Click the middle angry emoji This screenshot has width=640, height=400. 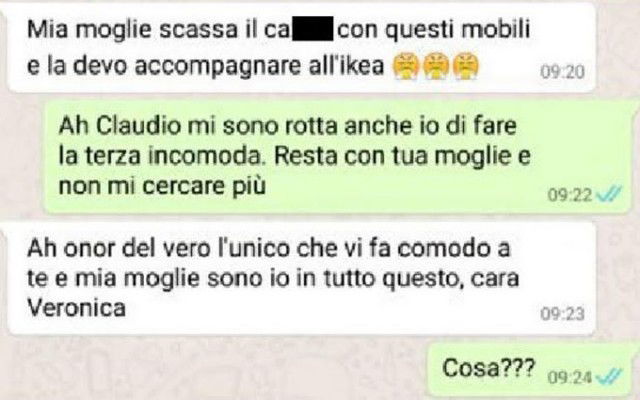[436, 66]
